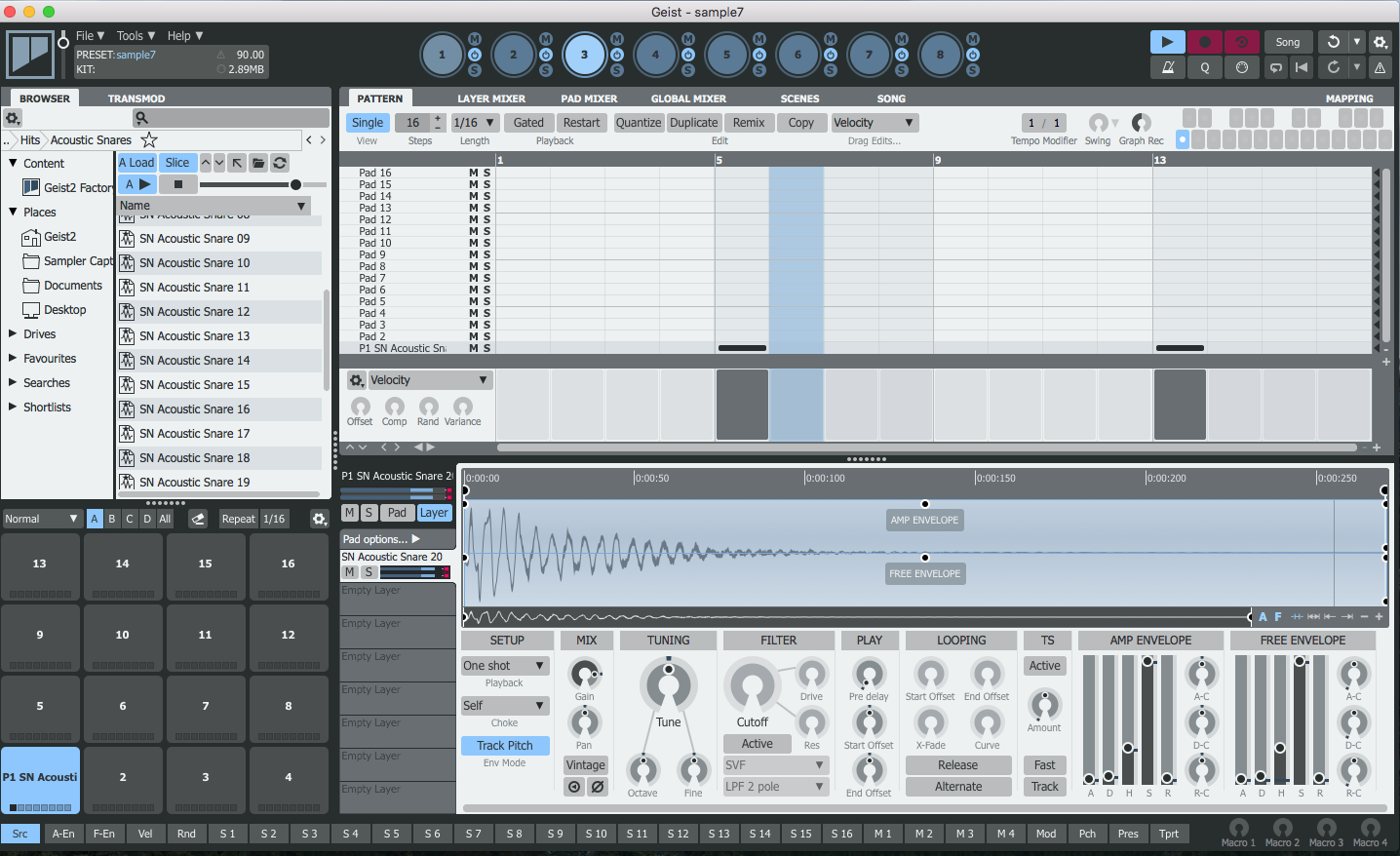Click the loop arrow transport icon

coord(1276,67)
